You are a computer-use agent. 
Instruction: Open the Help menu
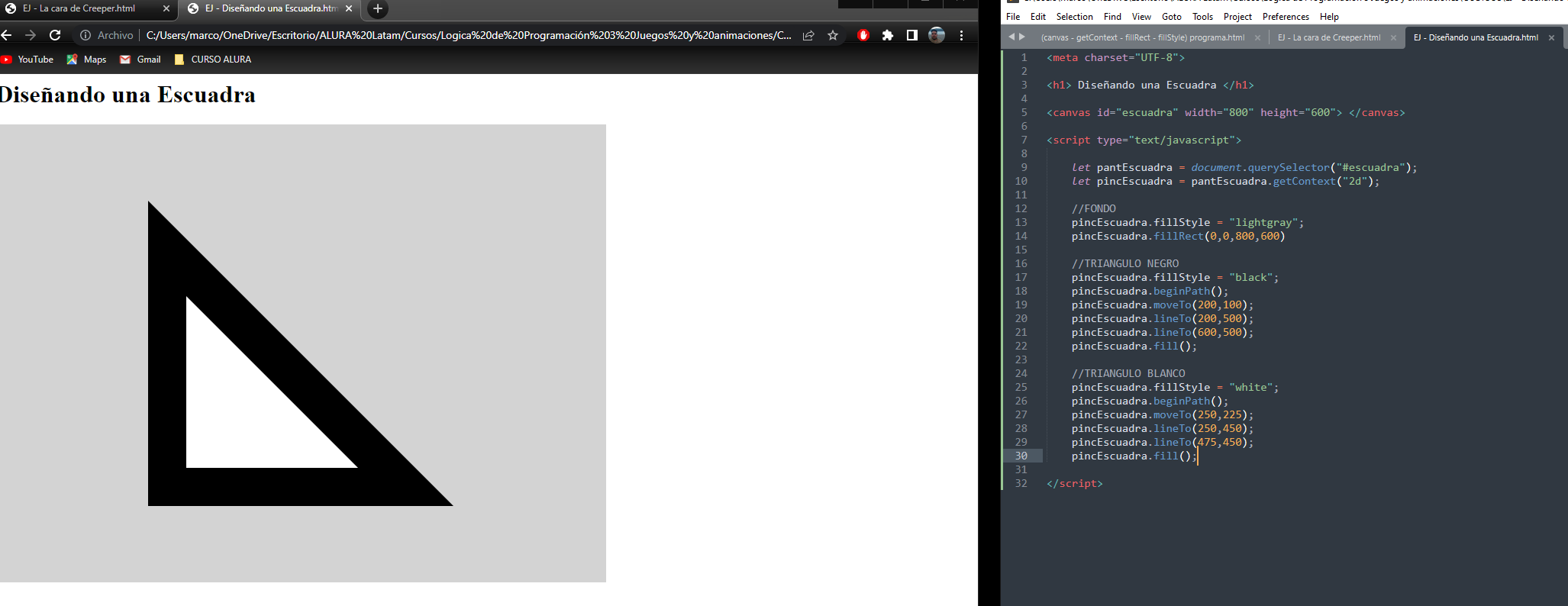tap(1329, 17)
